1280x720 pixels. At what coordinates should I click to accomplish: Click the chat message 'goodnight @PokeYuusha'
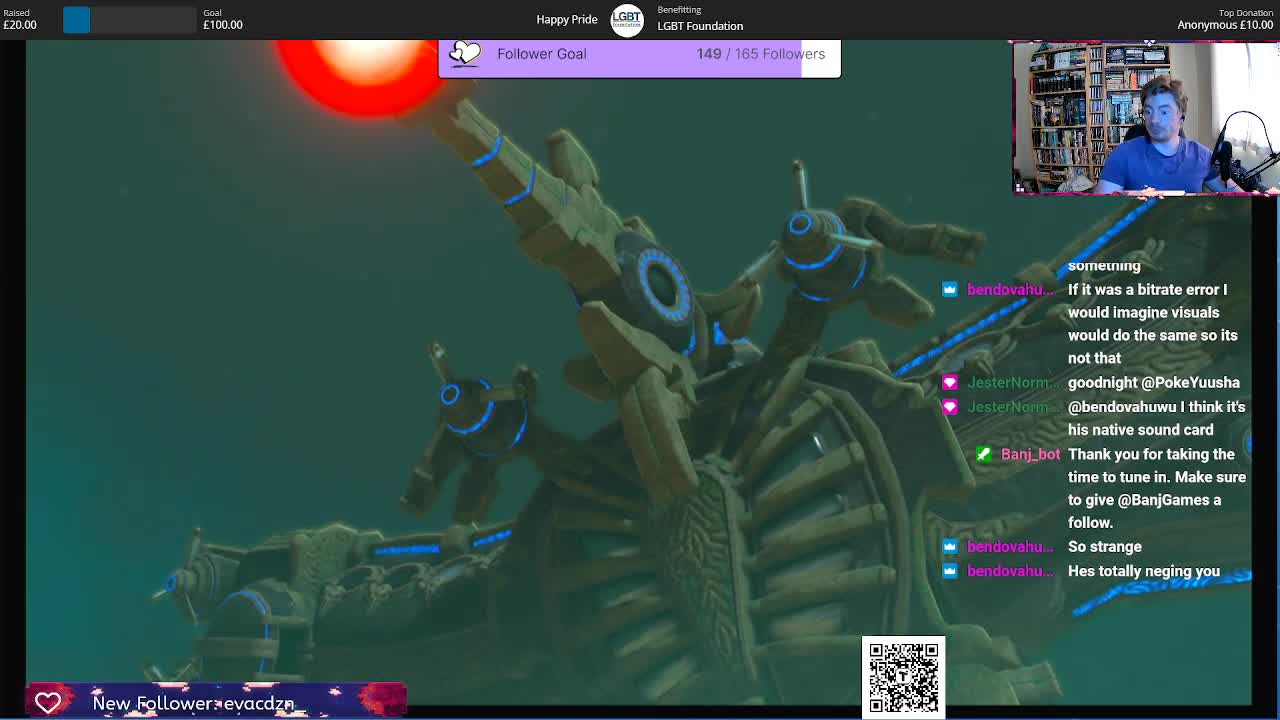coord(1154,383)
